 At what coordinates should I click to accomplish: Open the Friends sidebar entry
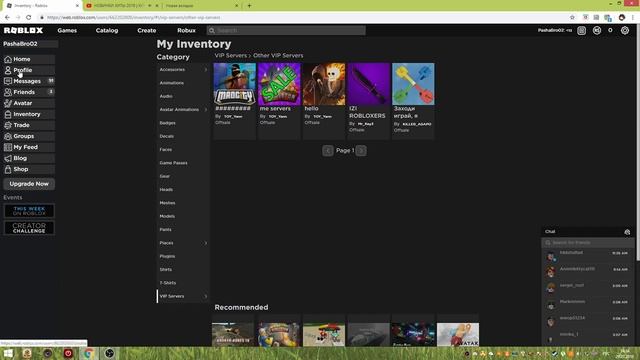click(x=29, y=92)
